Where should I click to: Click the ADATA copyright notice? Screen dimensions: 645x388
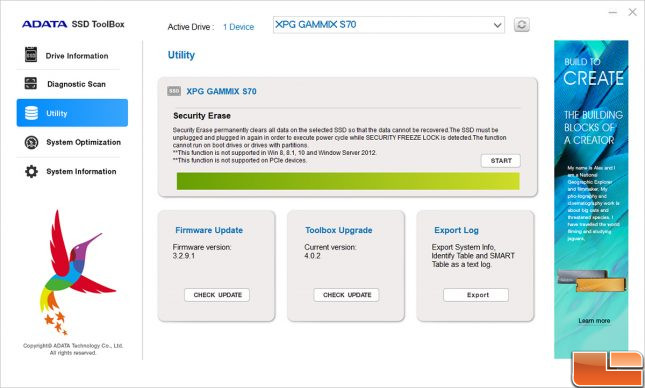pyautogui.click(x=73, y=349)
